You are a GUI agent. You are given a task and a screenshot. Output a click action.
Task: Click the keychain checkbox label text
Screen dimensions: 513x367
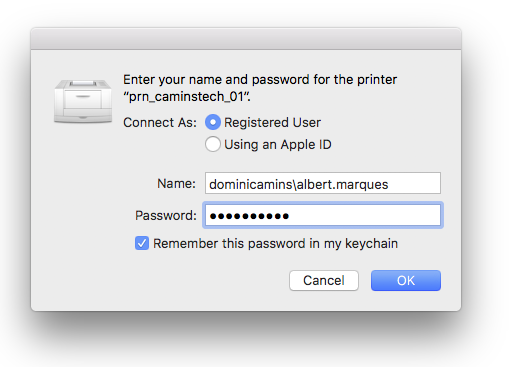pyautogui.click(x=275, y=244)
